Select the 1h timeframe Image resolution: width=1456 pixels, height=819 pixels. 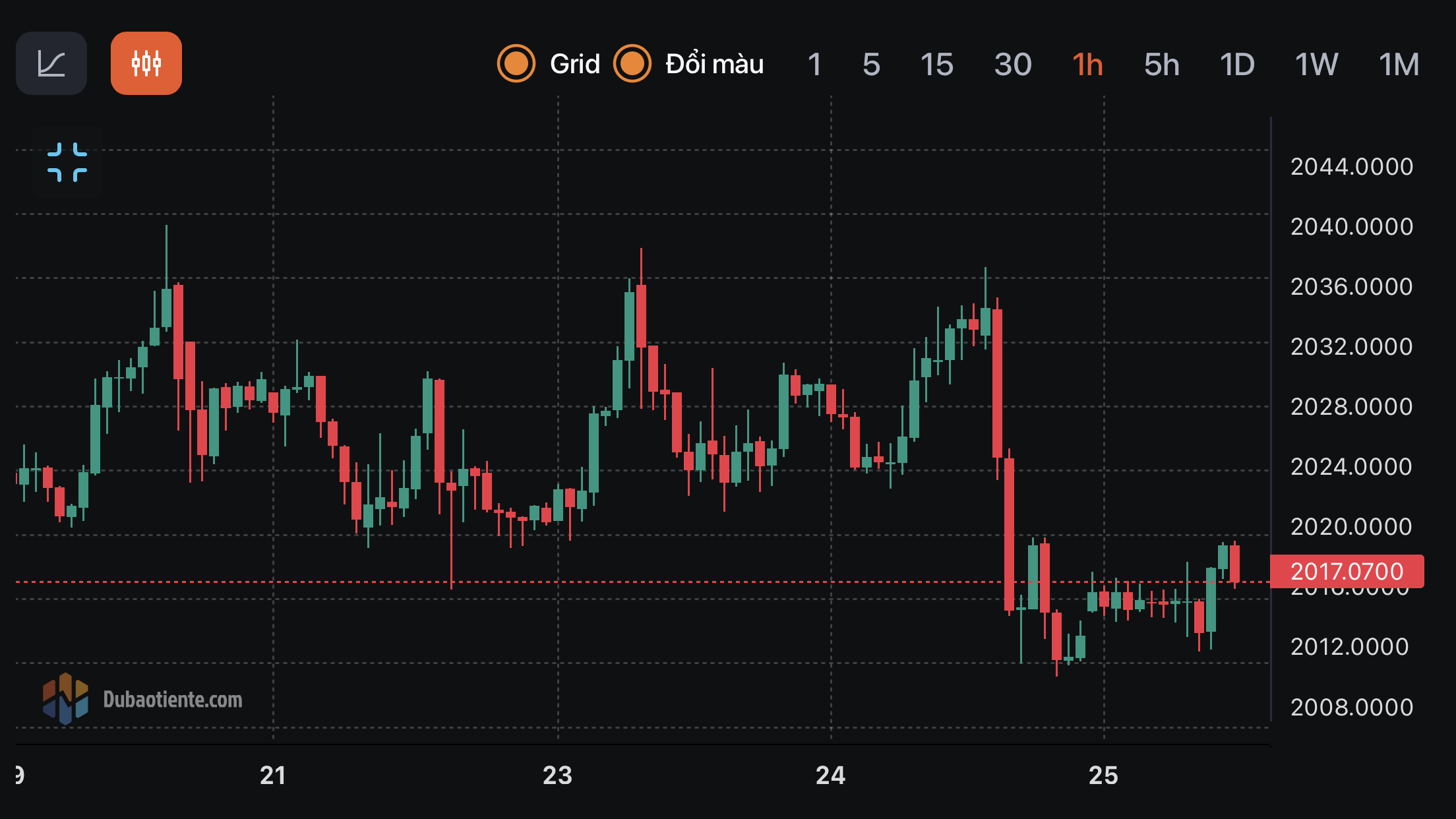tap(1087, 65)
